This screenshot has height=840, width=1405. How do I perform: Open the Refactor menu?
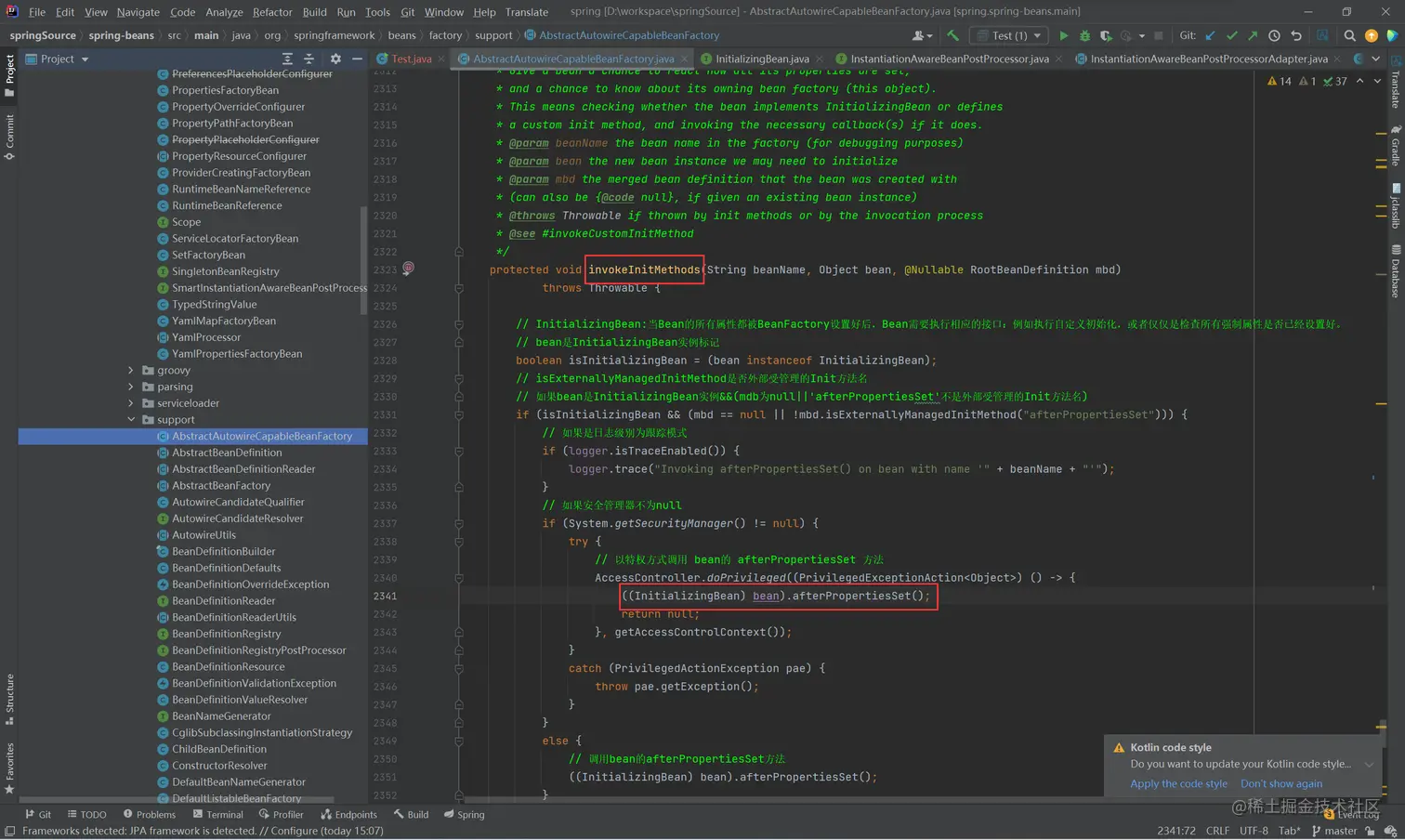pos(272,12)
